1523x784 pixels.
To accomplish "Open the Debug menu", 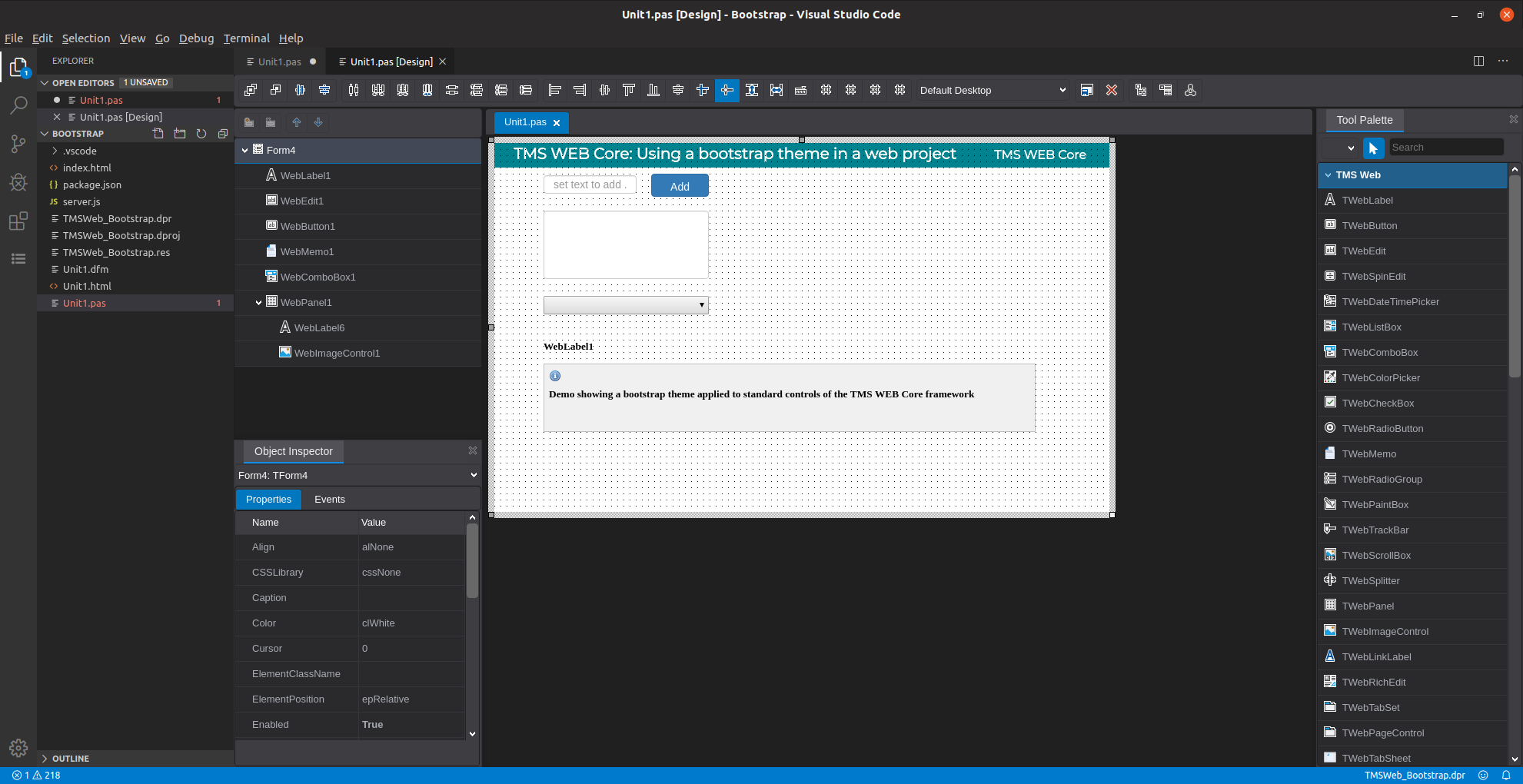I will click(197, 38).
